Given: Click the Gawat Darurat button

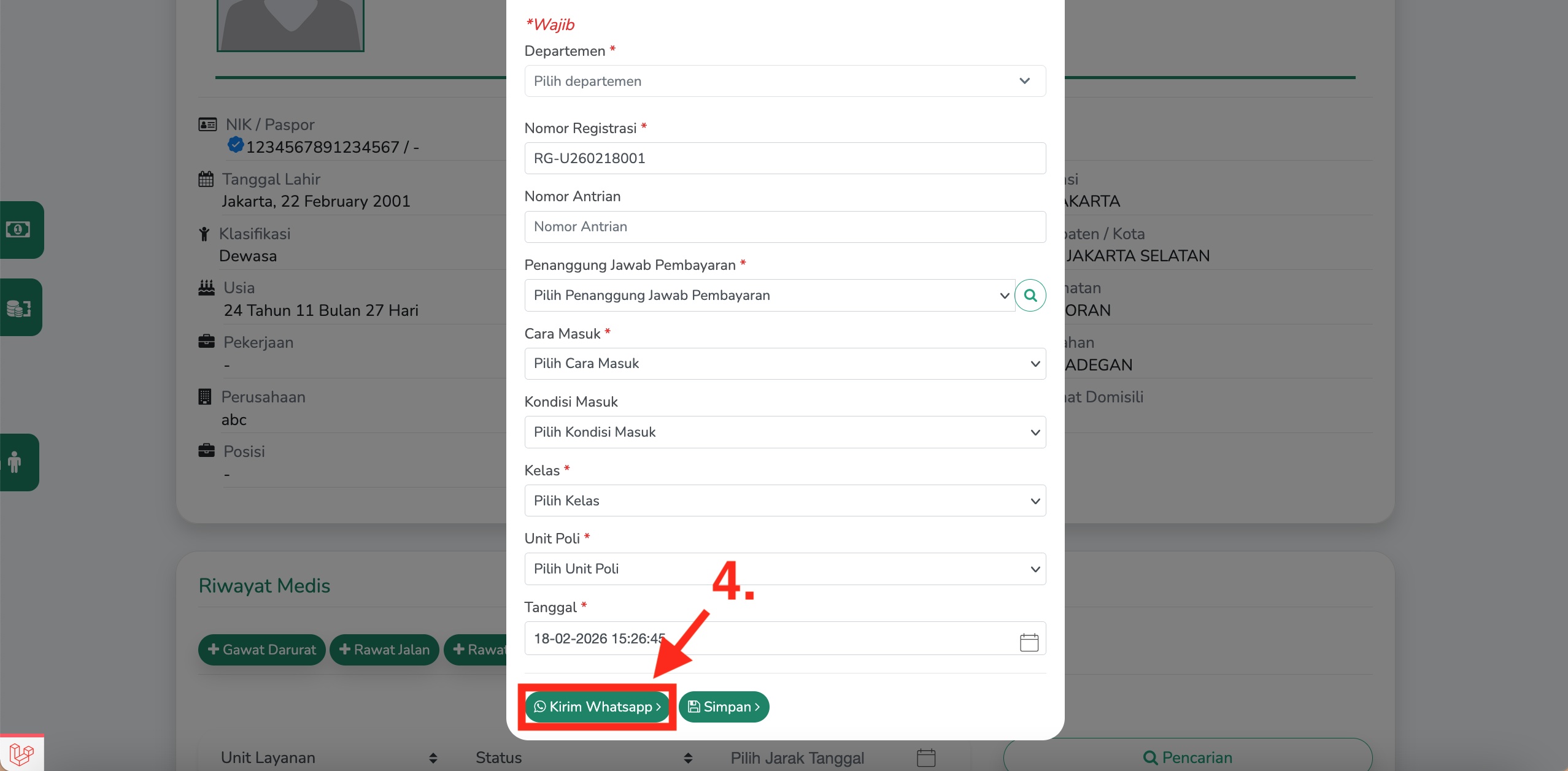Looking at the screenshot, I should coord(262,650).
